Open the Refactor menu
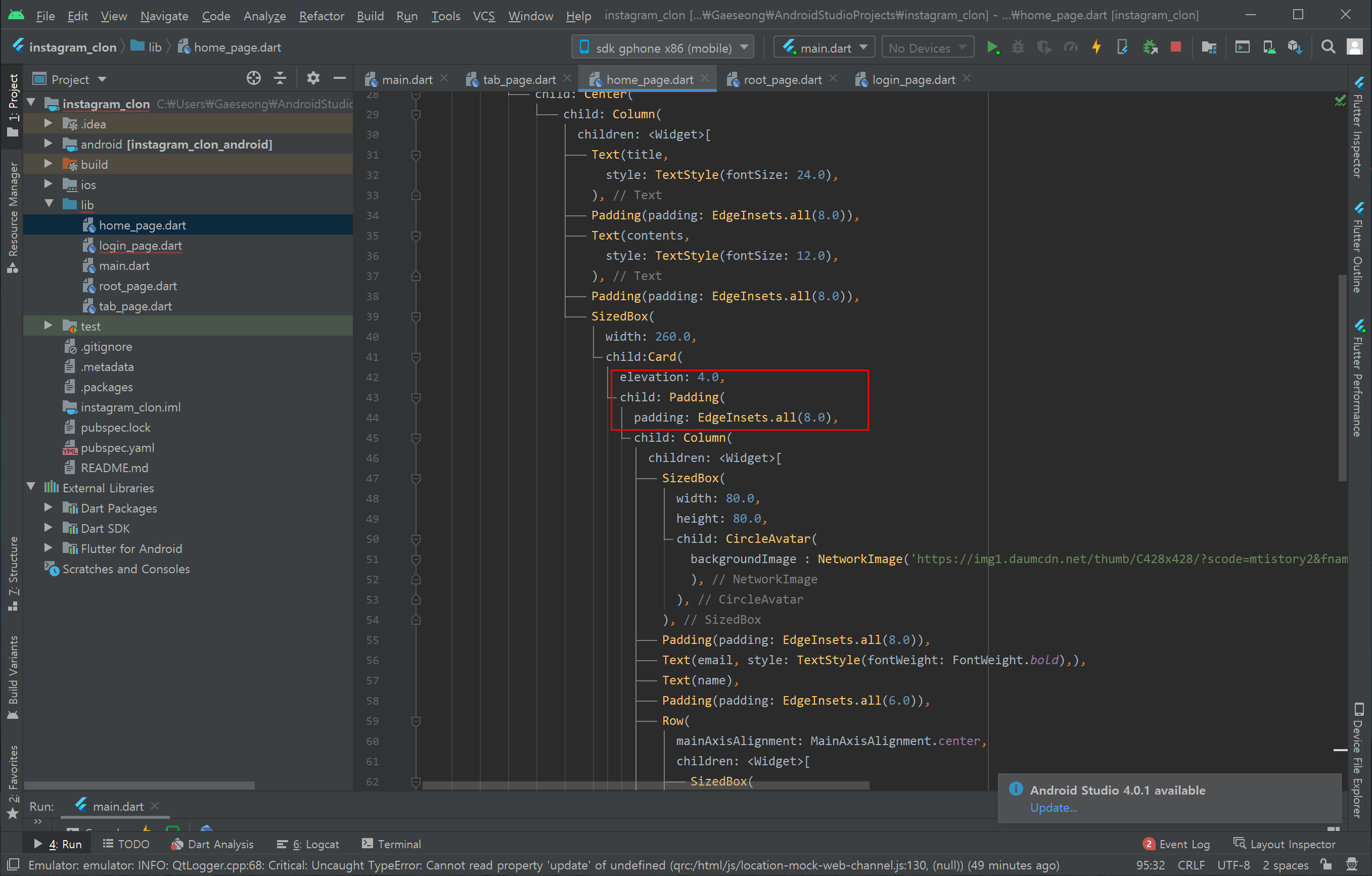Viewport: 1372px width, 876px height. pyautogui.click(x=322, y=15)
